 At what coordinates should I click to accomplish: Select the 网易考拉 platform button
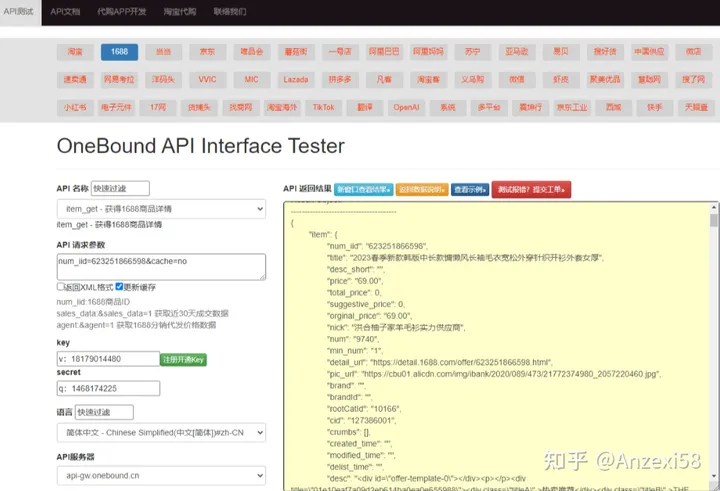click(x=119, y=79)
